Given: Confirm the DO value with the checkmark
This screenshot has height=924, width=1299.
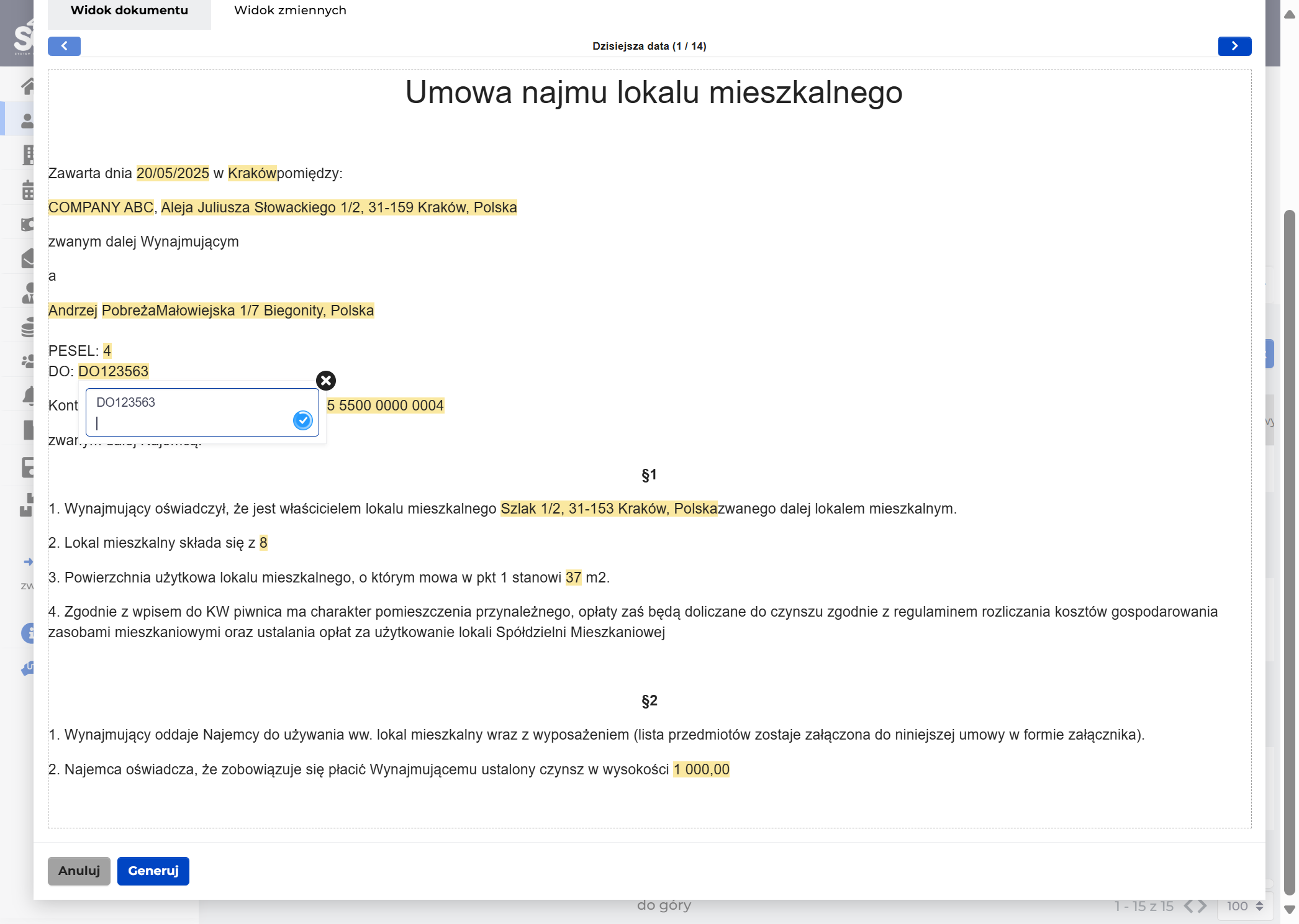Looking at the screenshot, I should [302, 420].
